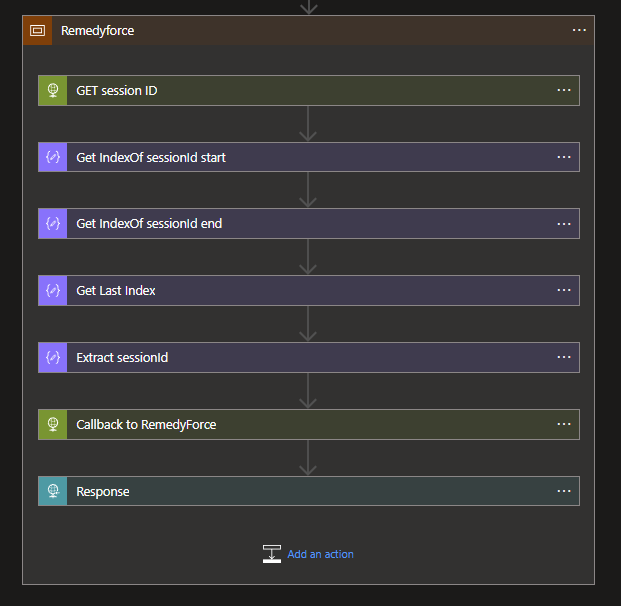The height and width of the screenshot is (606, 621).
Task: Open ellipsis menu for Get IndexOf sessionId start
Action: 564,157
